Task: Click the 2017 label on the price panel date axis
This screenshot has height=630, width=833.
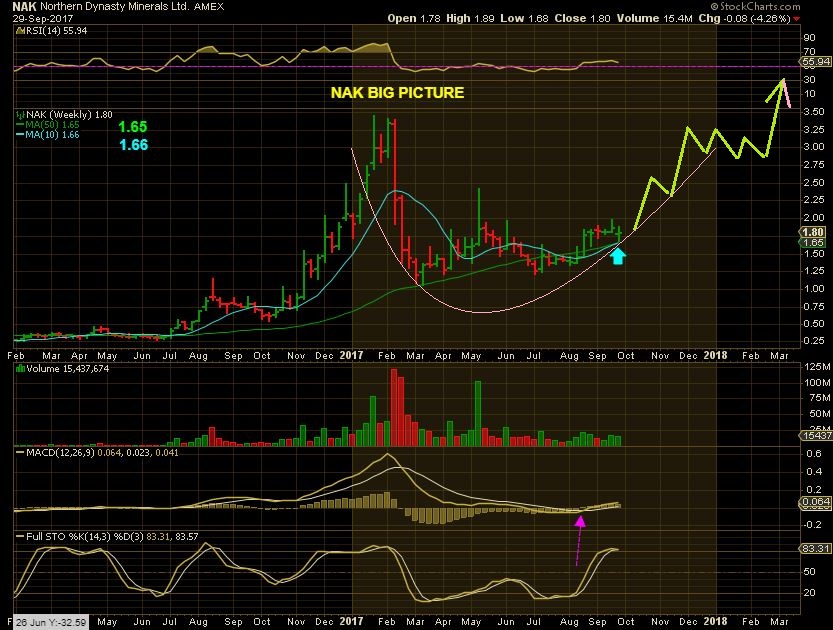Action: [x=352, y=355]
